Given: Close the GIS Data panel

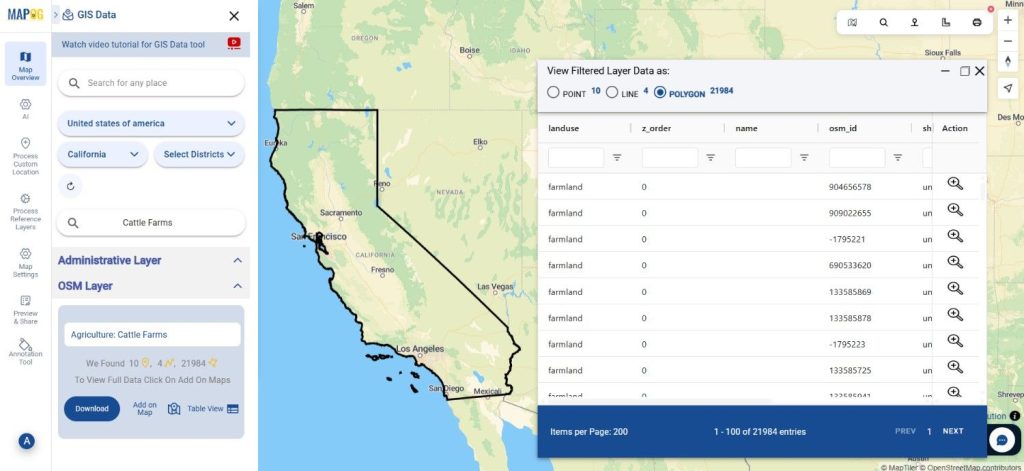Looking at the screenshot, I should (x=234, y=16).
